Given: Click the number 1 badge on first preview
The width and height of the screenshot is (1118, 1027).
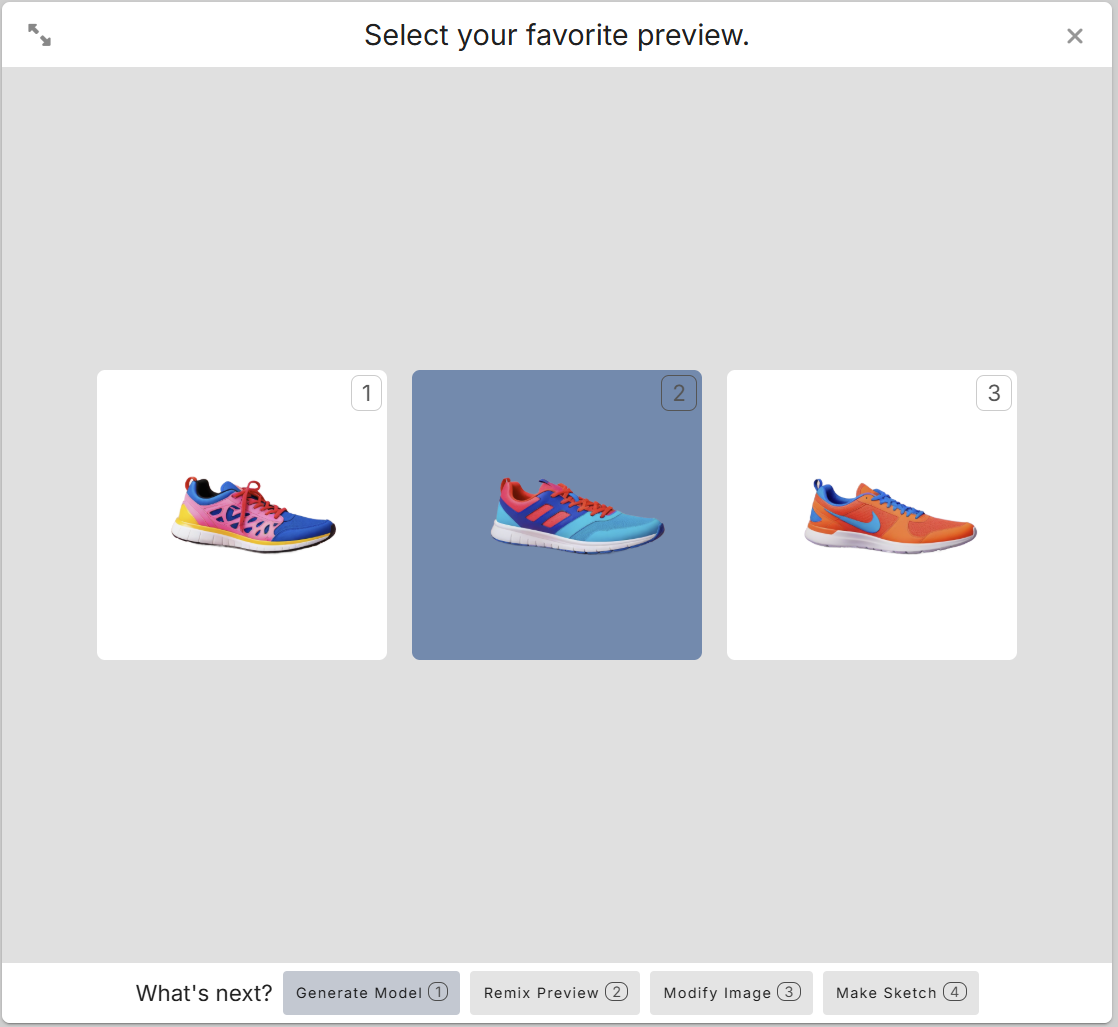Looking at the screenshot, I should 366,393.
